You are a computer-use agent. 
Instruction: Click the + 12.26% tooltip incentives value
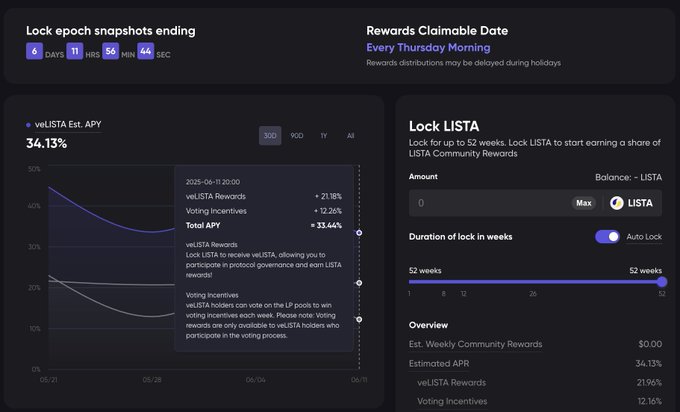click(328, 211)
